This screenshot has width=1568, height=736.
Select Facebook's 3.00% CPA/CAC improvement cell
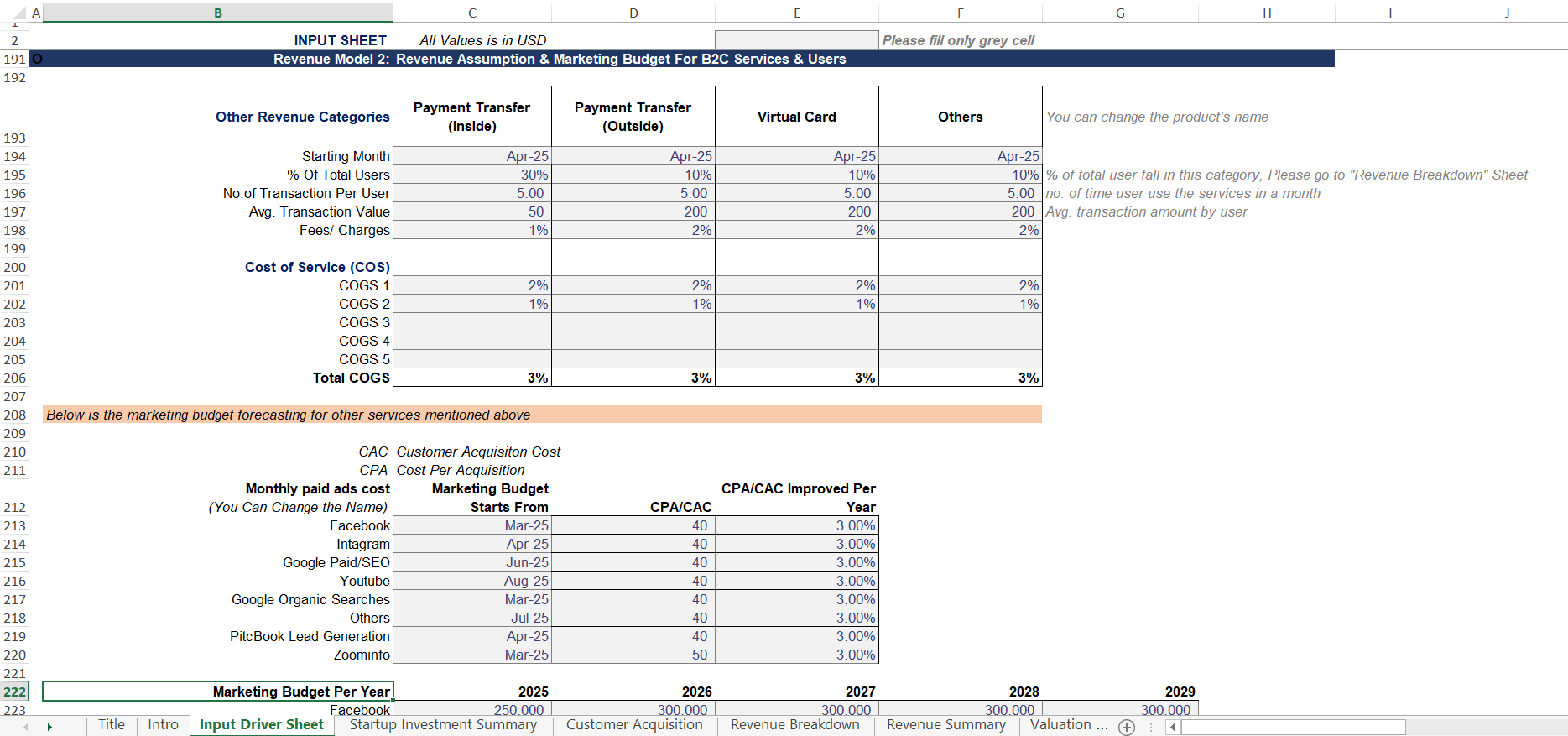coord(797,525)
